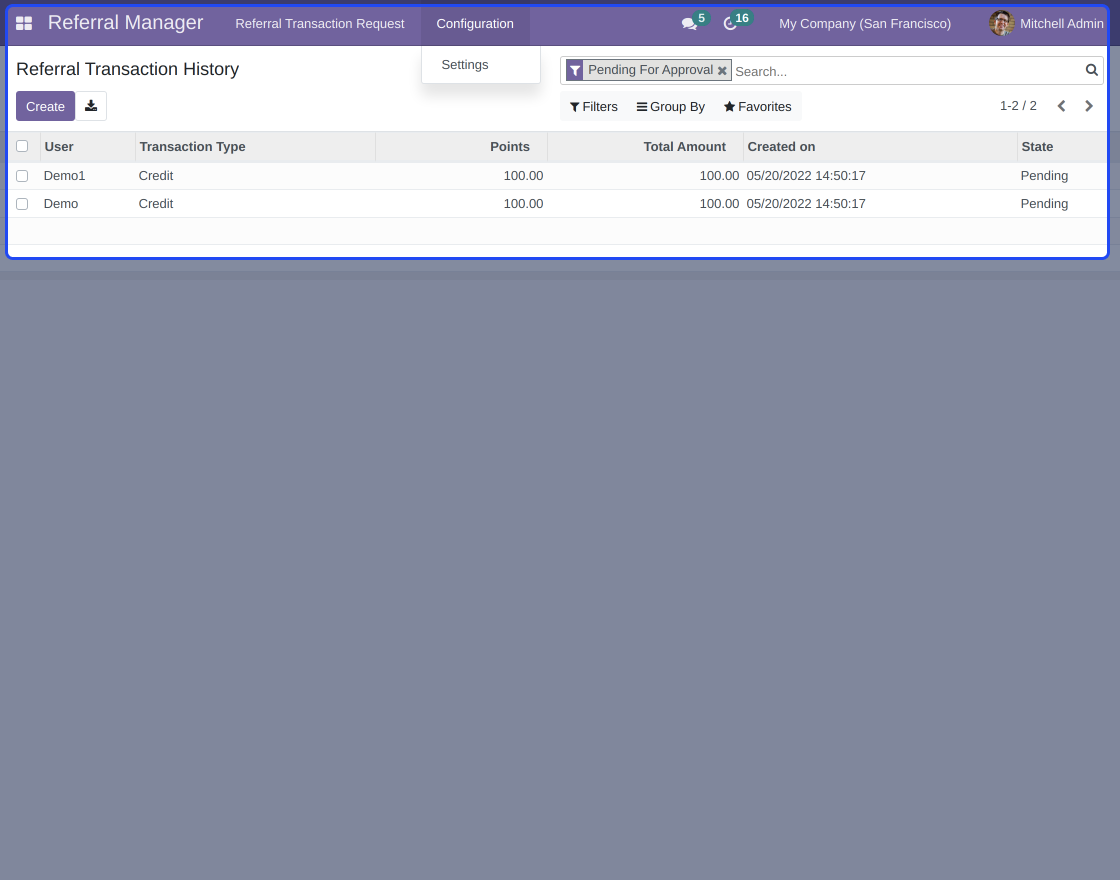Sort by the User column header
The width and height of the screenshot is (1120, 880).
(88, 146)
